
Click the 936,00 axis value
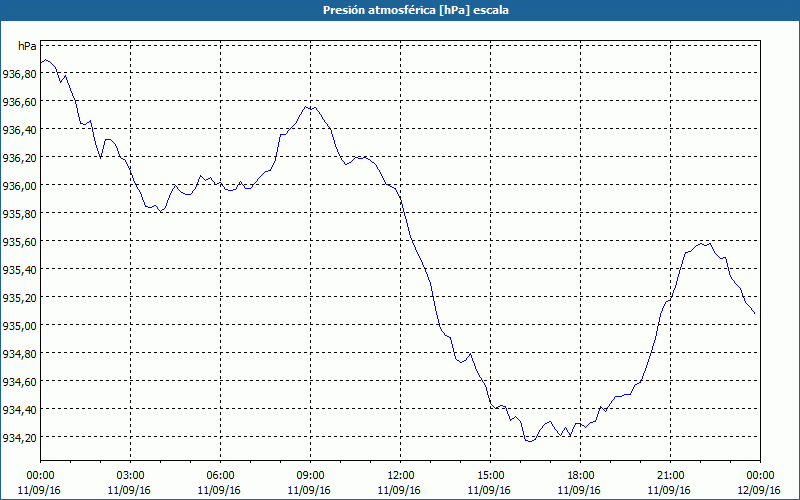point(19,186)
